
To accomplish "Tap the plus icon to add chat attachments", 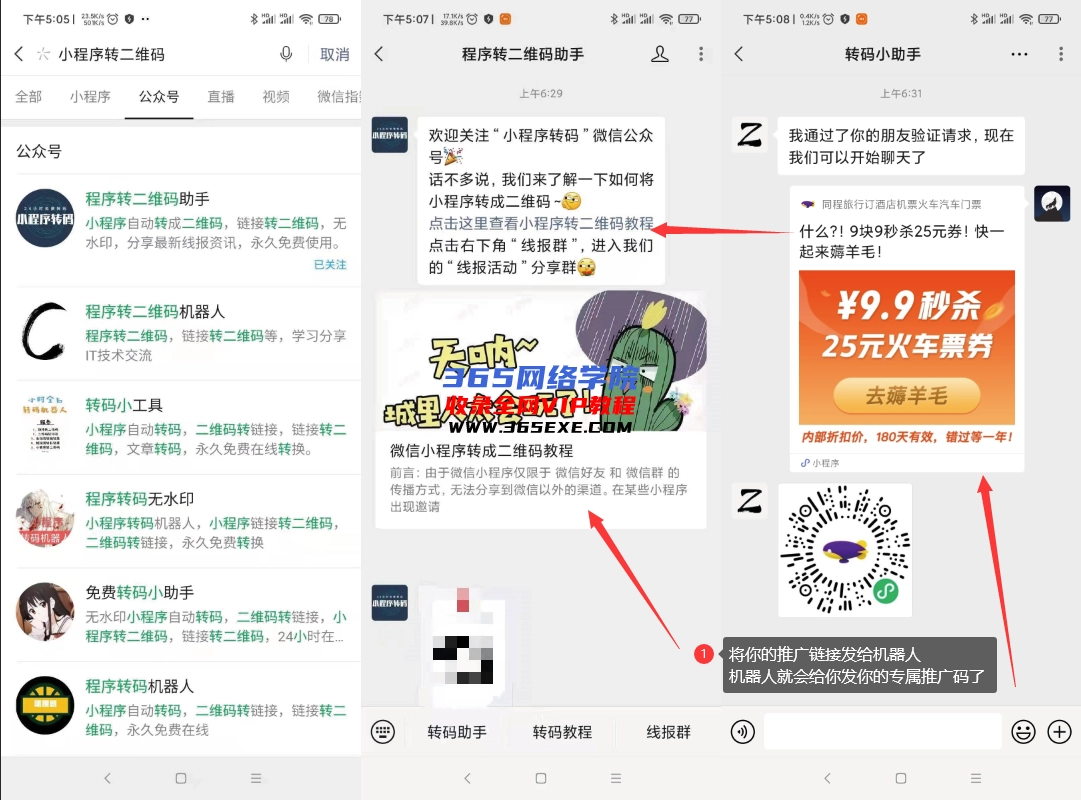I will click(1060, 732).
